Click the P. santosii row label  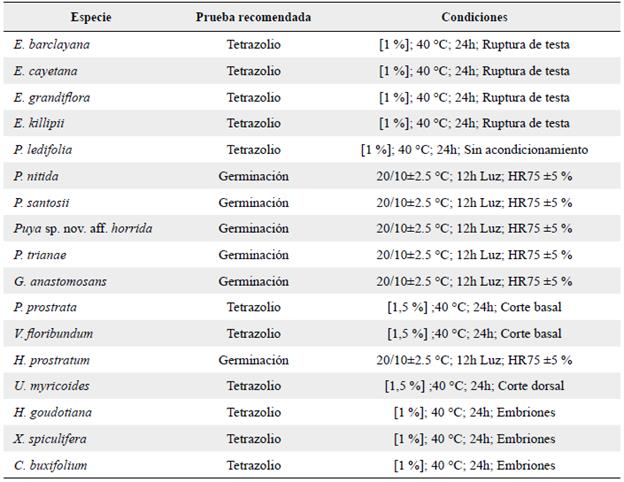tap(41, 202)
